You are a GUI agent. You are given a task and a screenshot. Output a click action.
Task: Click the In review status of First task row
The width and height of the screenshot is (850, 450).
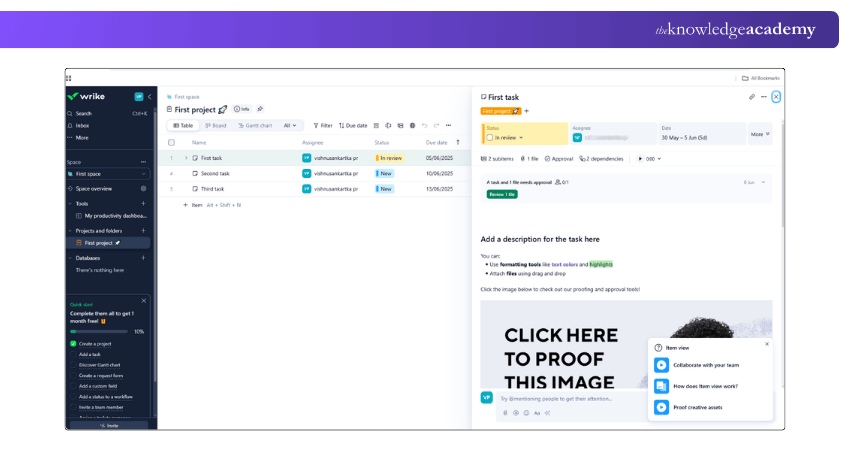tap(389, 158)
